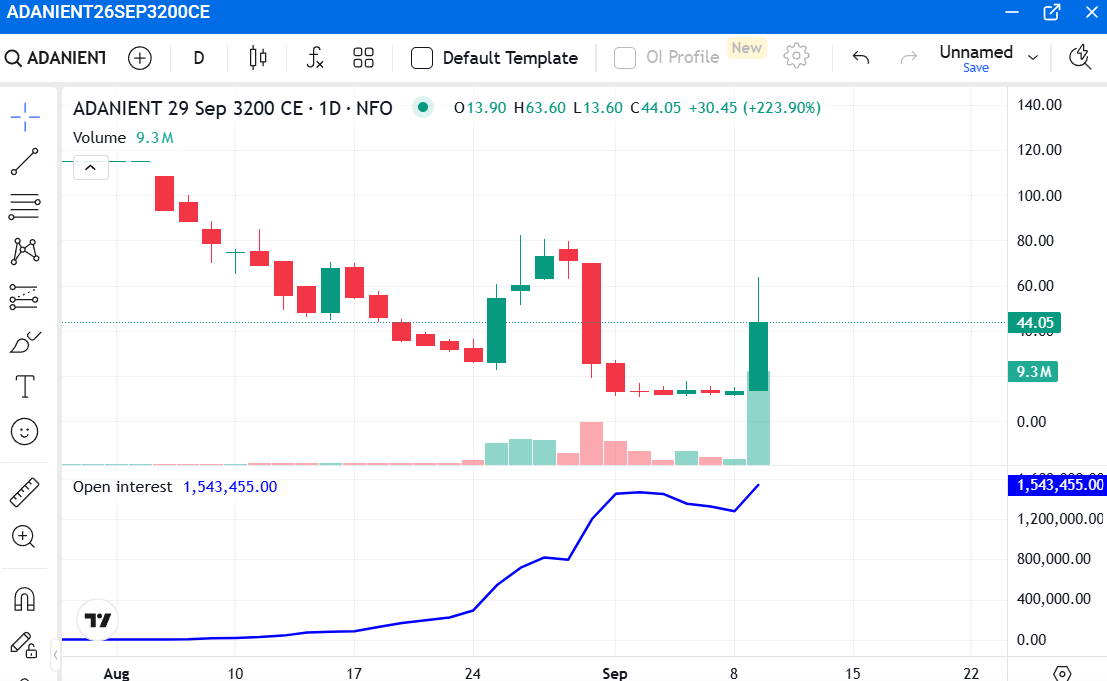
Task: Save the chart layout
Action: (976, 68)
